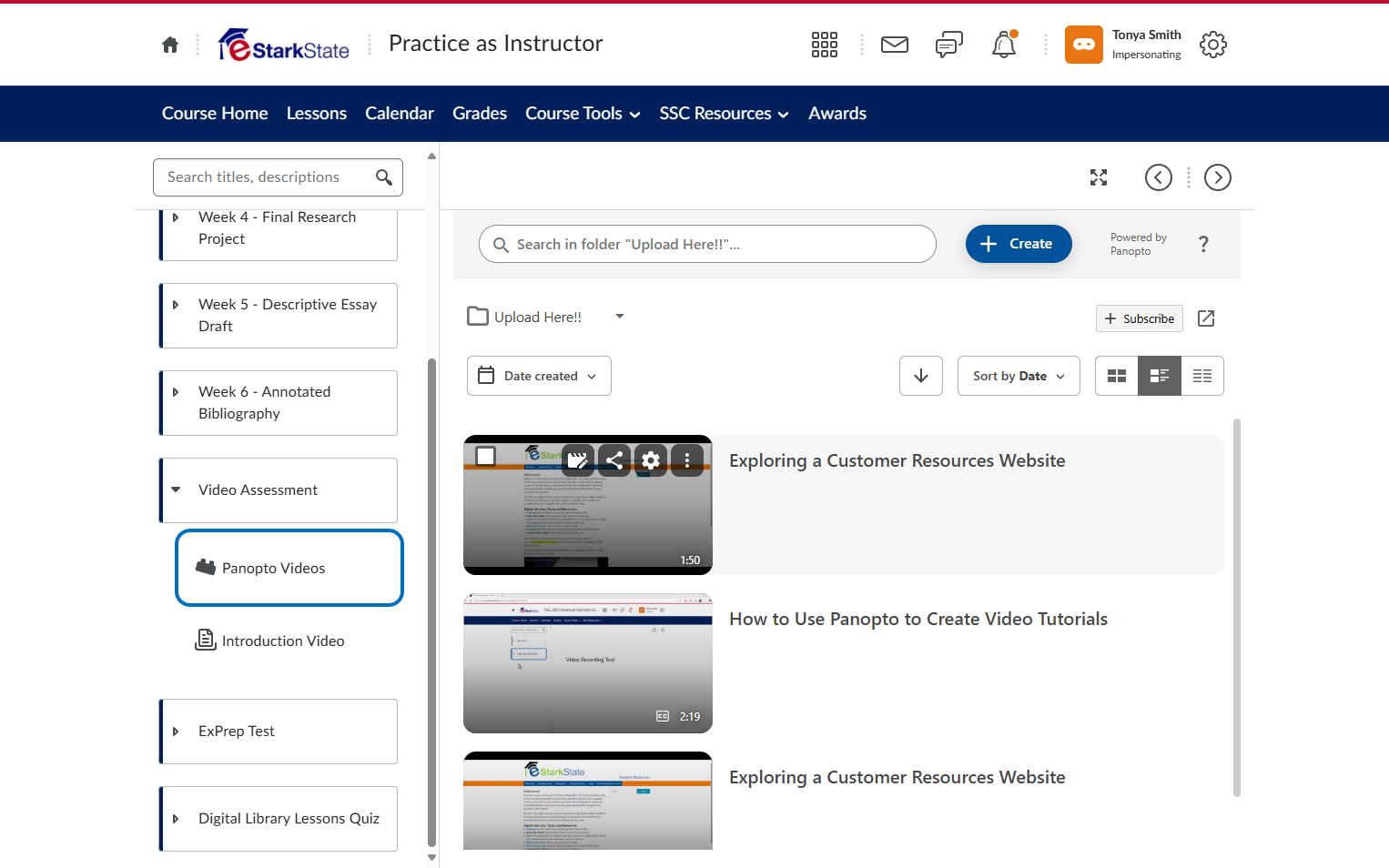
Task: Open How to Use Panopto video title
Action: [x=918, y=619]
